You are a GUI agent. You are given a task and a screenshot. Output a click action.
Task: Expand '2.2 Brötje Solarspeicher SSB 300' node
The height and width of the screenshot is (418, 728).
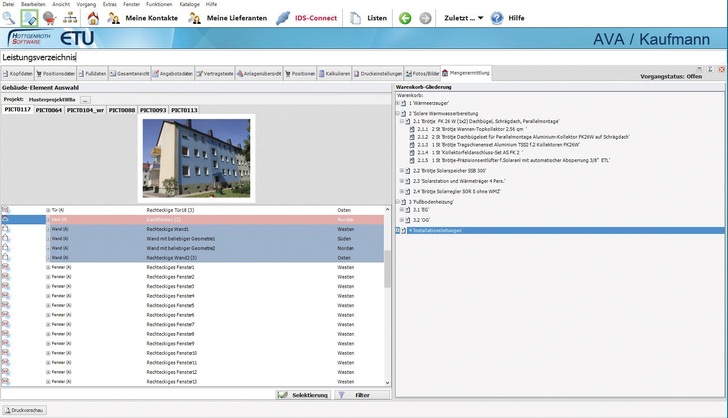point(403,171)
